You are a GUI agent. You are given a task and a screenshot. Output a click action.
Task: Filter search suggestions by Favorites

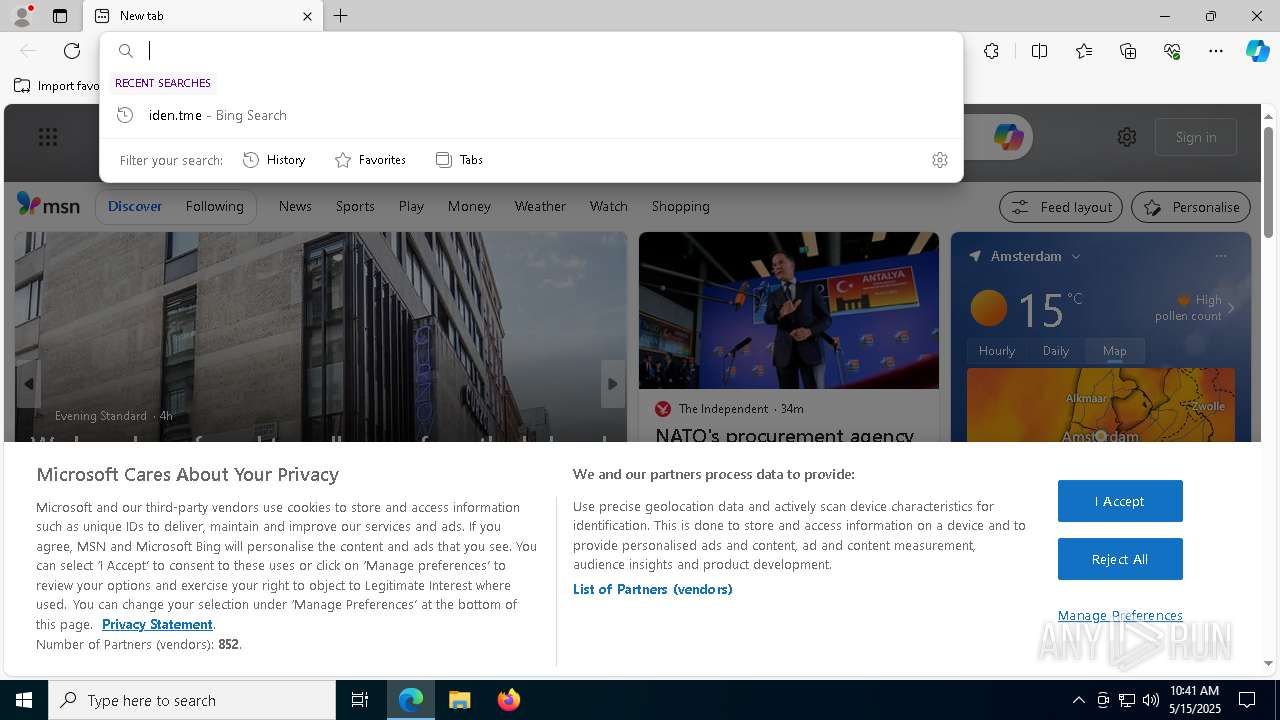pyautogui.click(x=370, y=160)
